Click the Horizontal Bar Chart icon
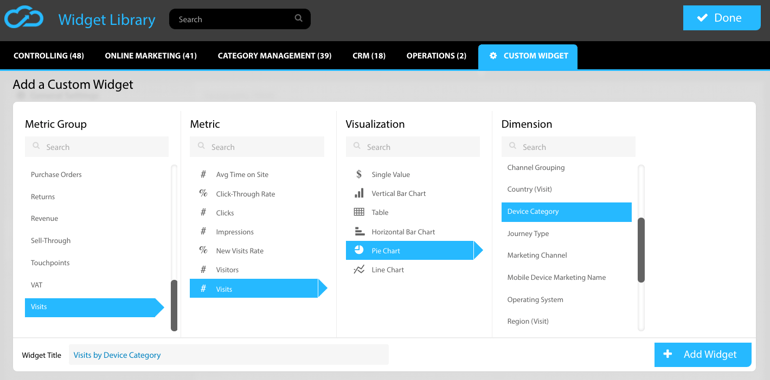The height and width of the screenshot is (380, 770). 359,231
